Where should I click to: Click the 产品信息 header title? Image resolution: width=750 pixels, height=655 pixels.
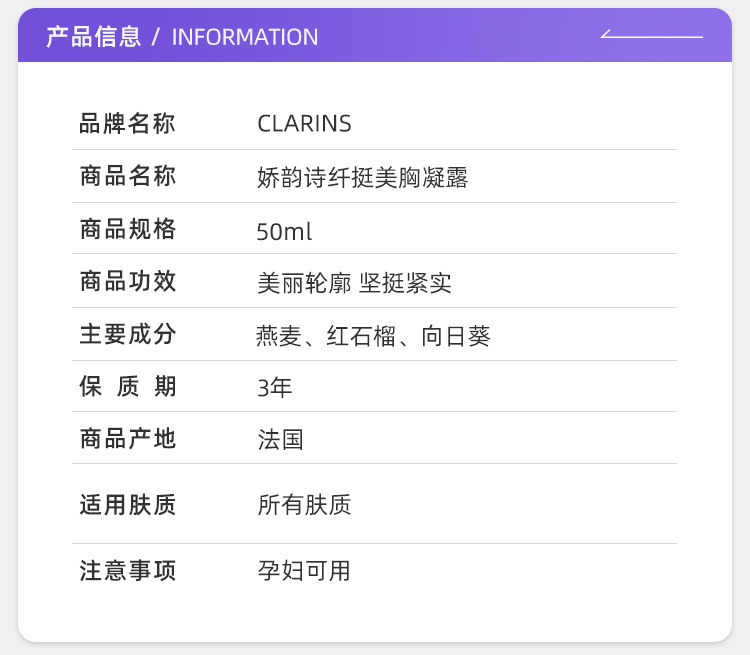click(x=94, y=37)
